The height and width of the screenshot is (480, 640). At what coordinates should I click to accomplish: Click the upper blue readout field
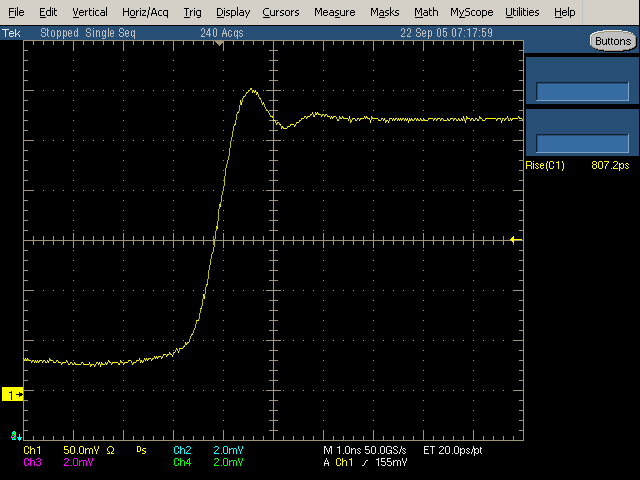tap(581, 91)
